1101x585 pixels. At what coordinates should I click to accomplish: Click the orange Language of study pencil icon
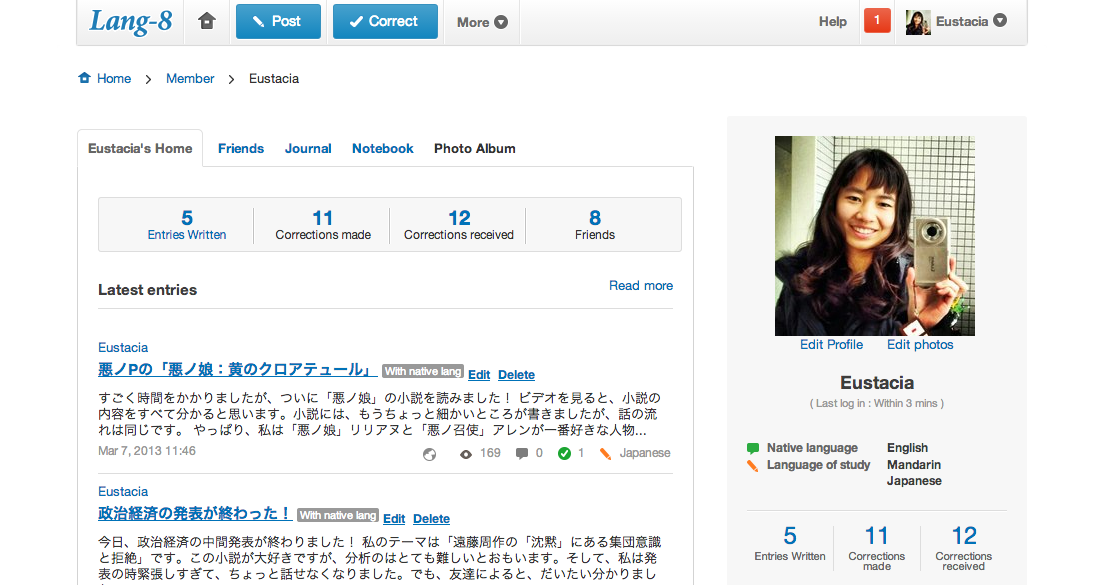coord(753,466)
